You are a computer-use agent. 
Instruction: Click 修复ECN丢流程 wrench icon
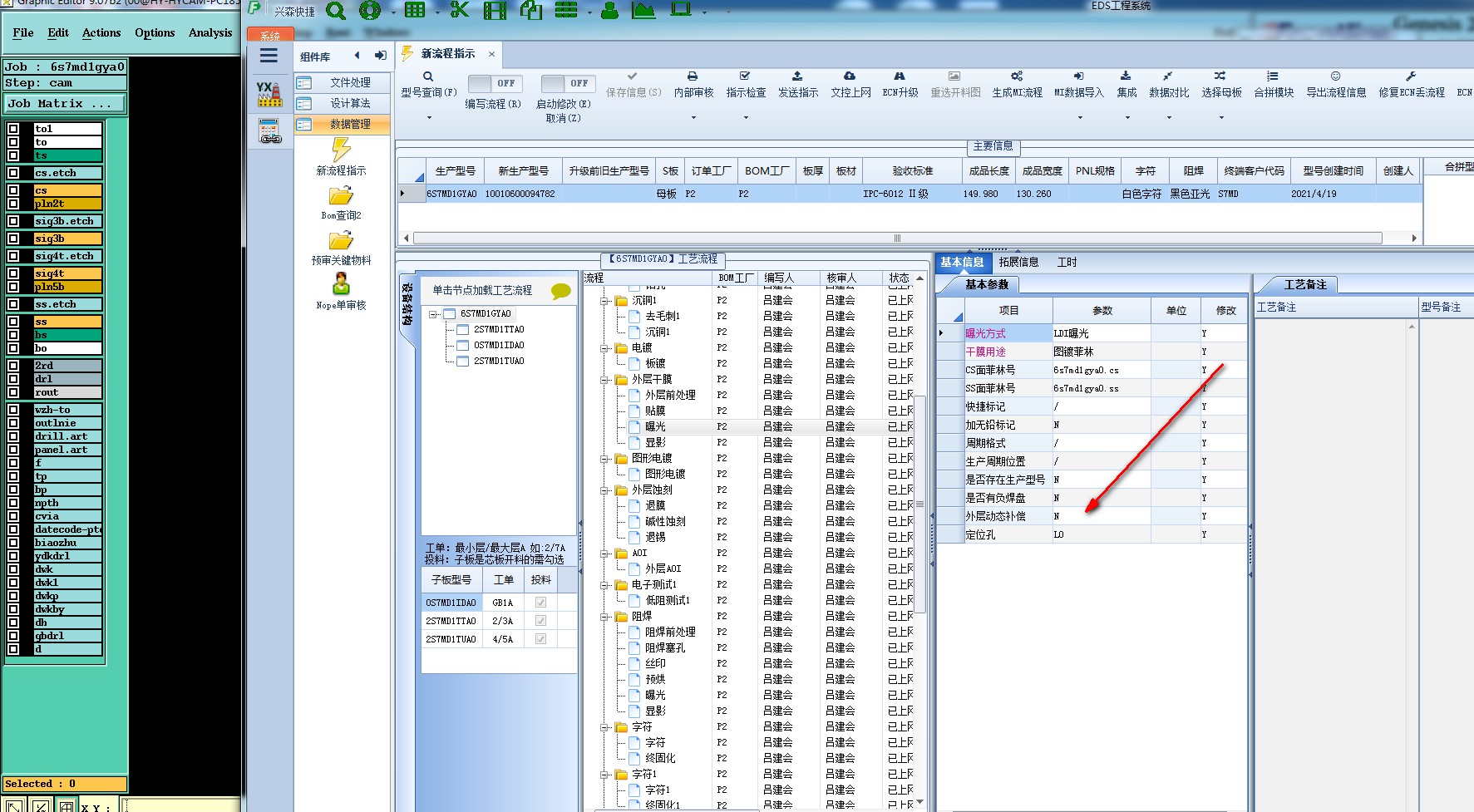1411,76
